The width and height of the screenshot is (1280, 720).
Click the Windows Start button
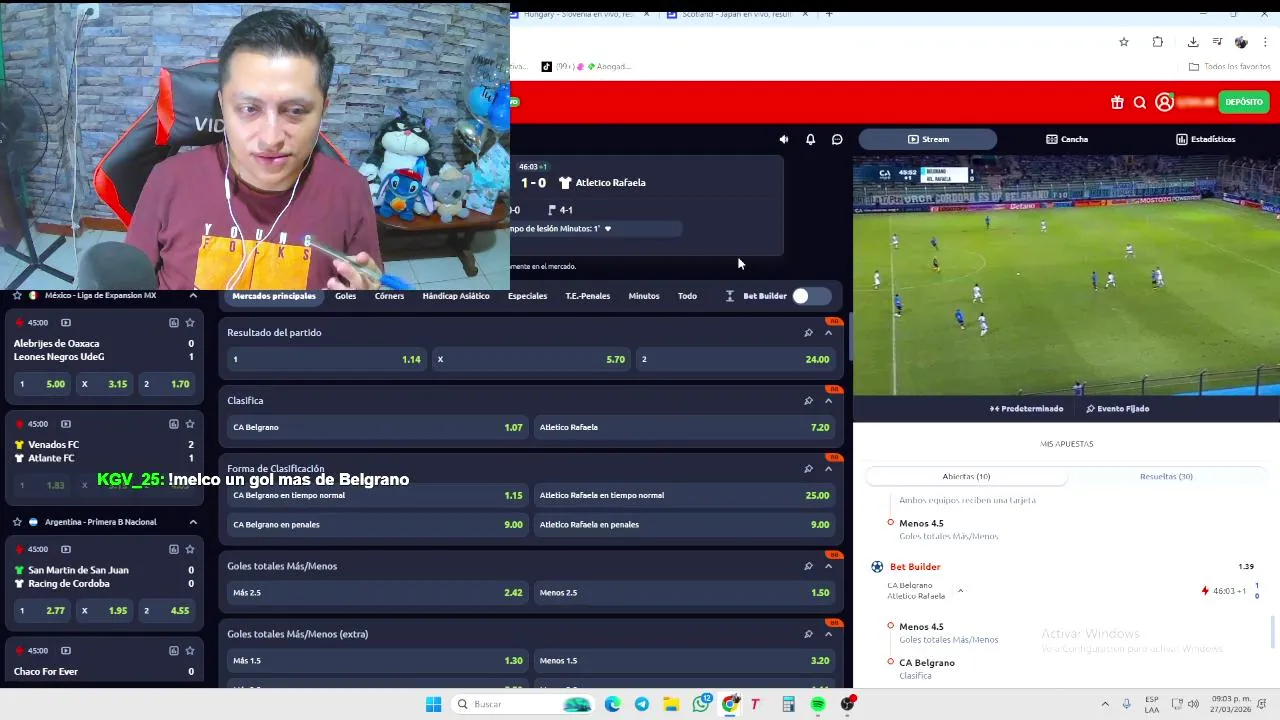[x=433, y=704]
